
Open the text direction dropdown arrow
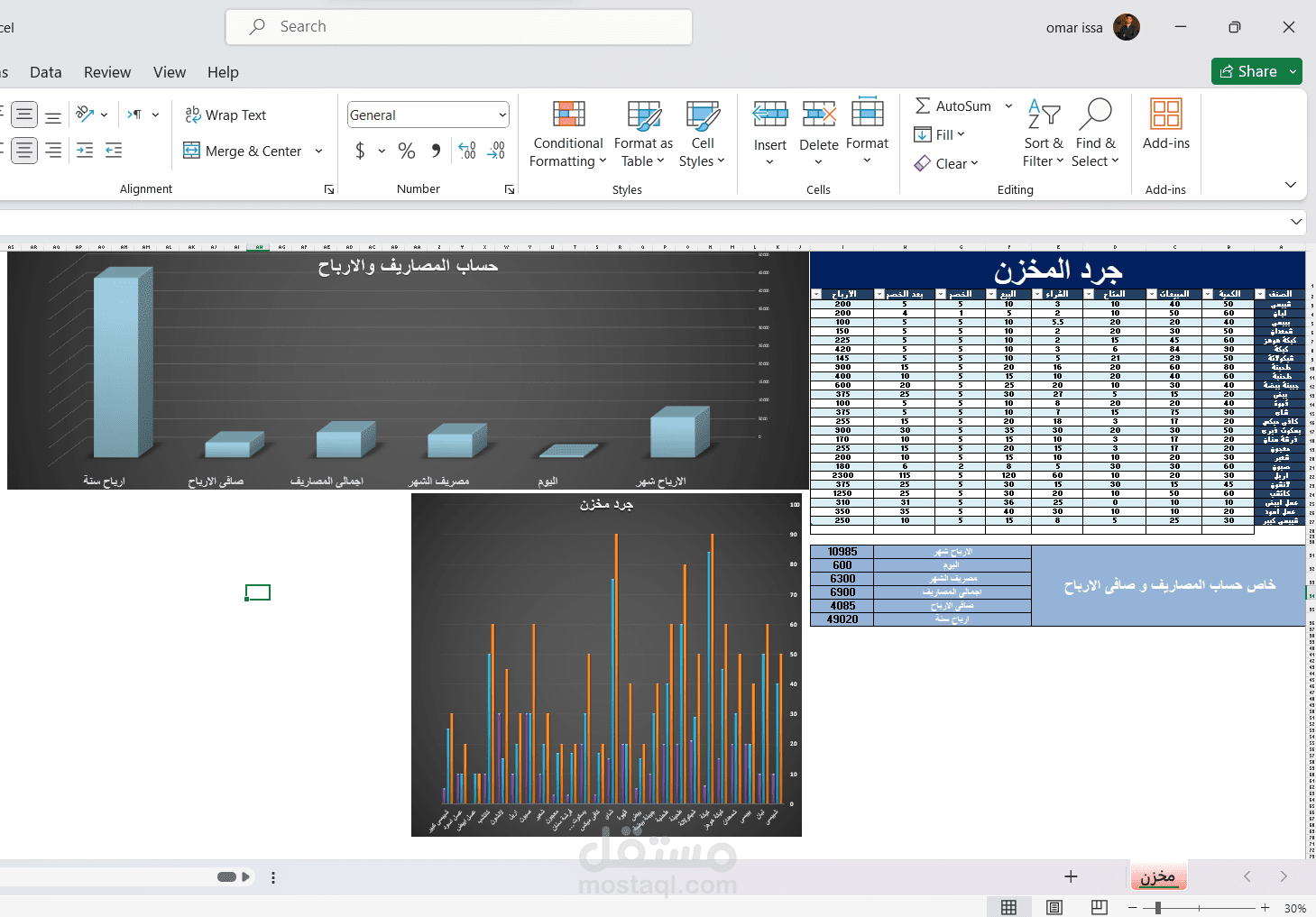155,115
